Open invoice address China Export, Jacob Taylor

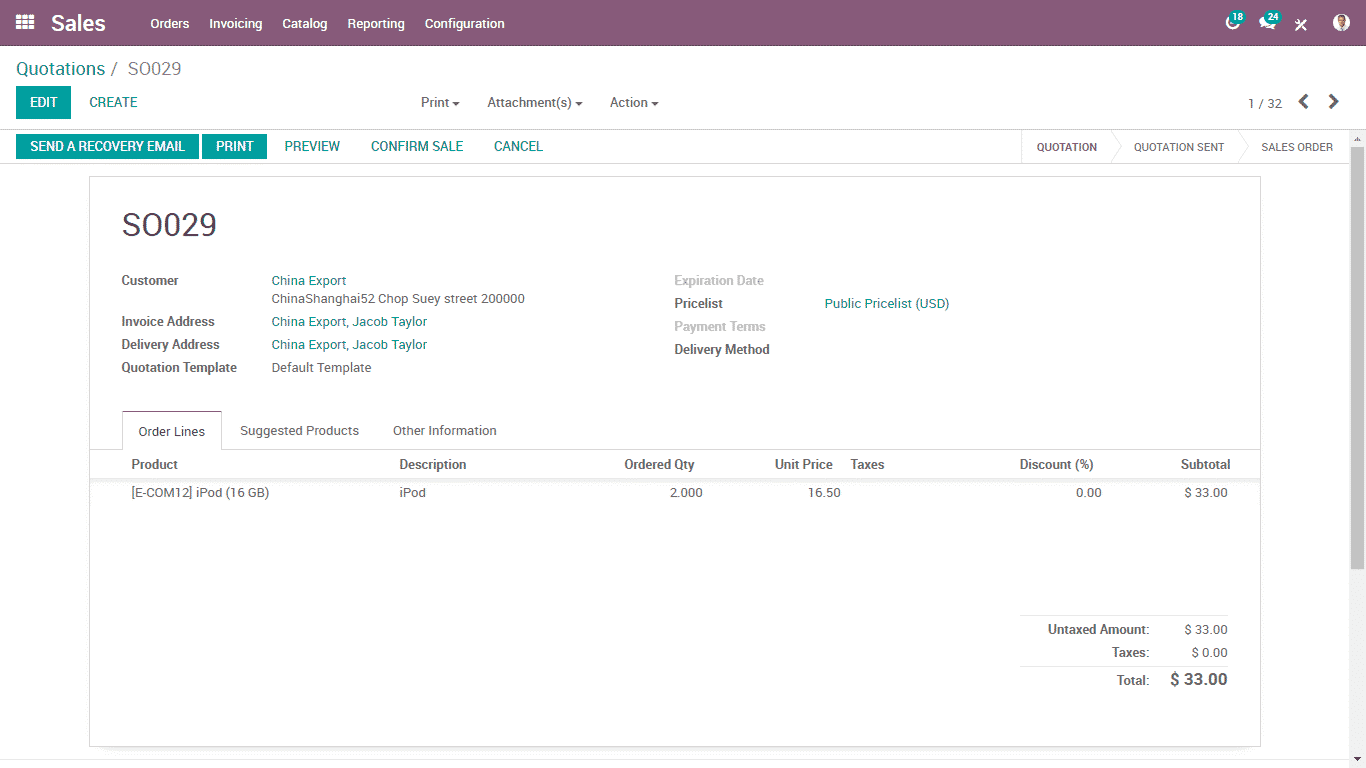point(349,322)
